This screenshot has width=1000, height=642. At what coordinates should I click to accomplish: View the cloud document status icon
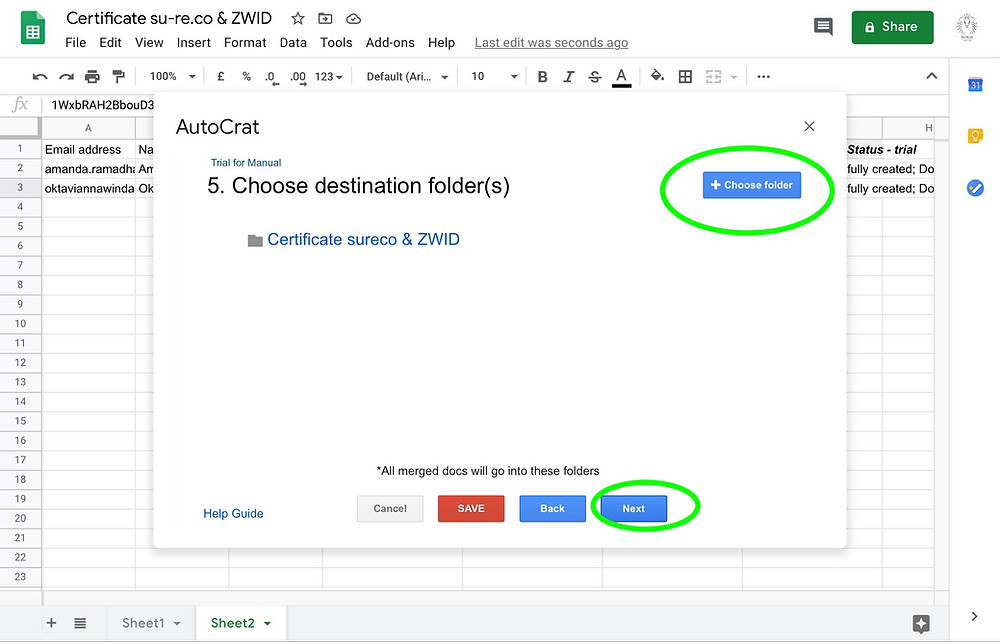coord(353,18)
